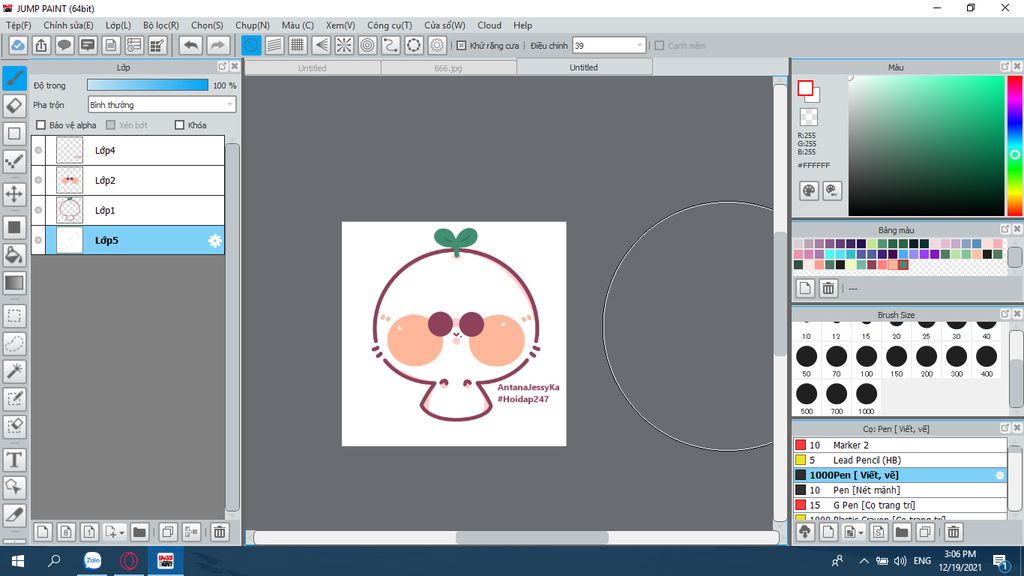The height and width of the screenshot is (576, 1024).
Task: Open Windows Start menu
Action: pyautogui.click(x=18, y=561)
